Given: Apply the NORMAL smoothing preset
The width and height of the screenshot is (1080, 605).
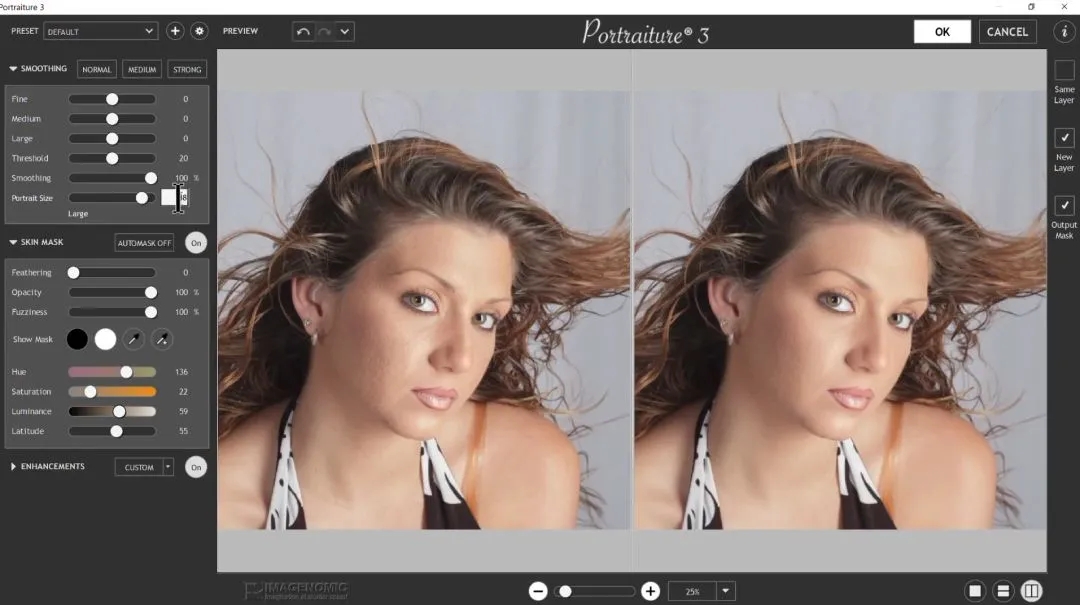Looking at the screenshot, I should (x=96, y=70).
